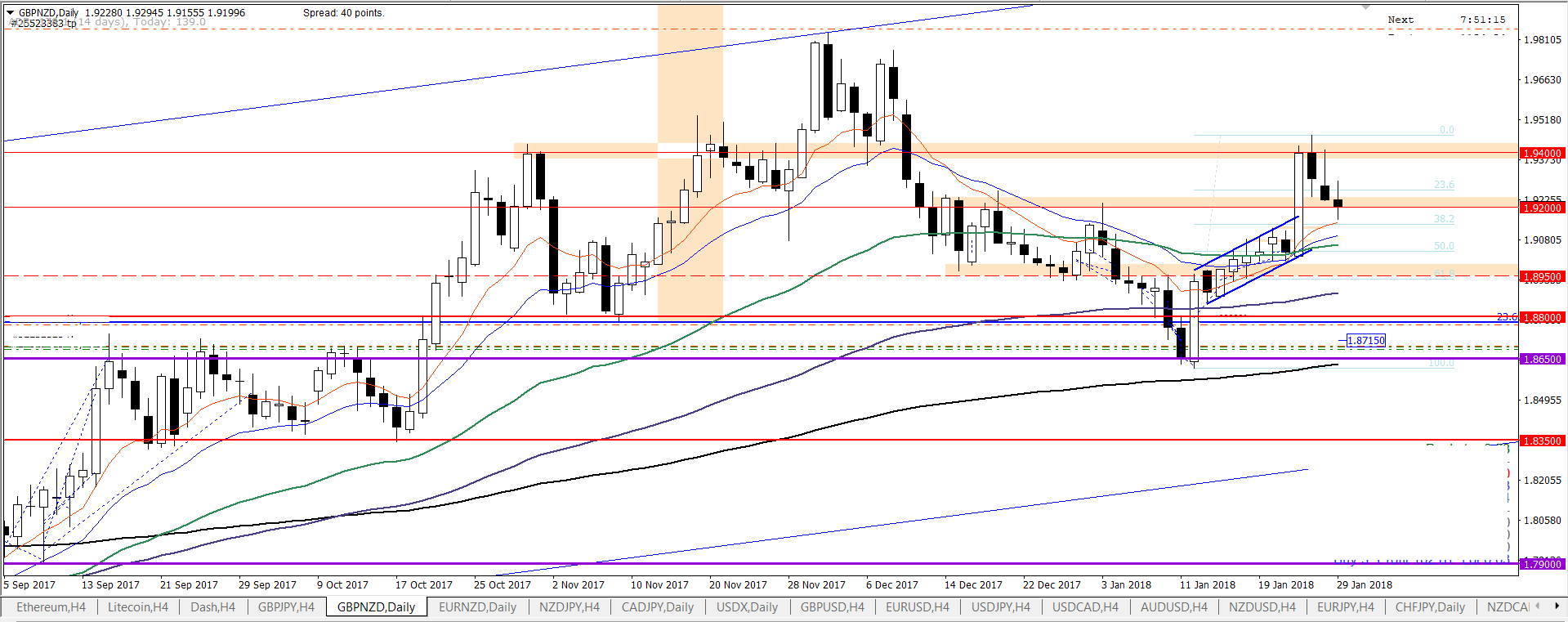
Task: Click the Fibonacci 23.6 level label
Action: [1444, 185]
